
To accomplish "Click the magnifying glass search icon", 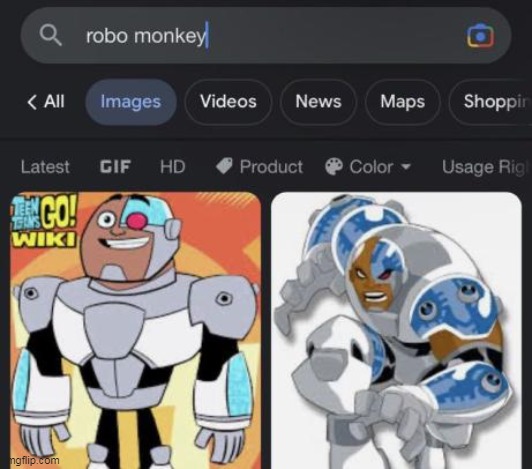I will (x=51, y=35).
